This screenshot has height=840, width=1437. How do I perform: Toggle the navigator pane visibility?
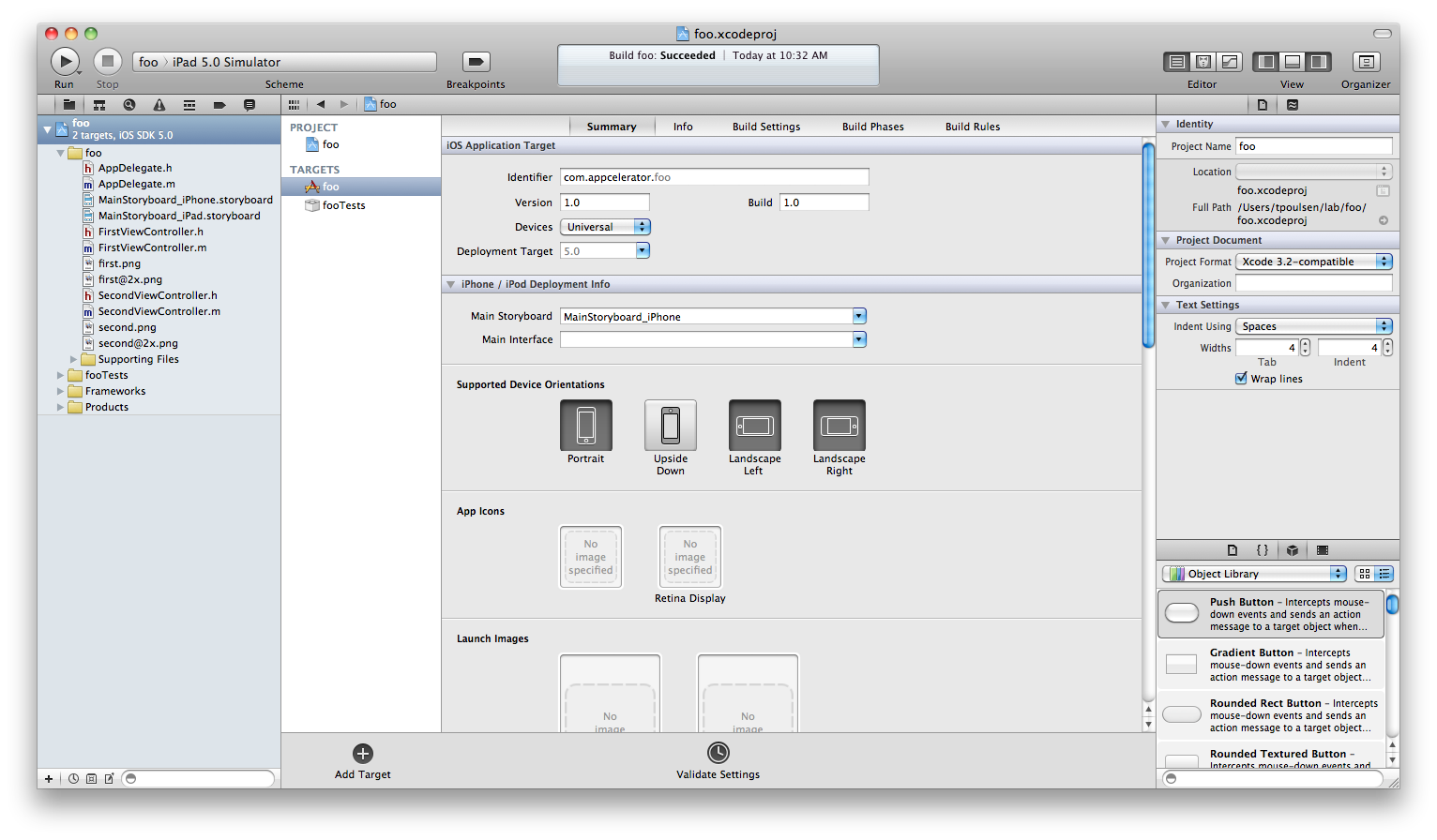[x=1266, y=62]
